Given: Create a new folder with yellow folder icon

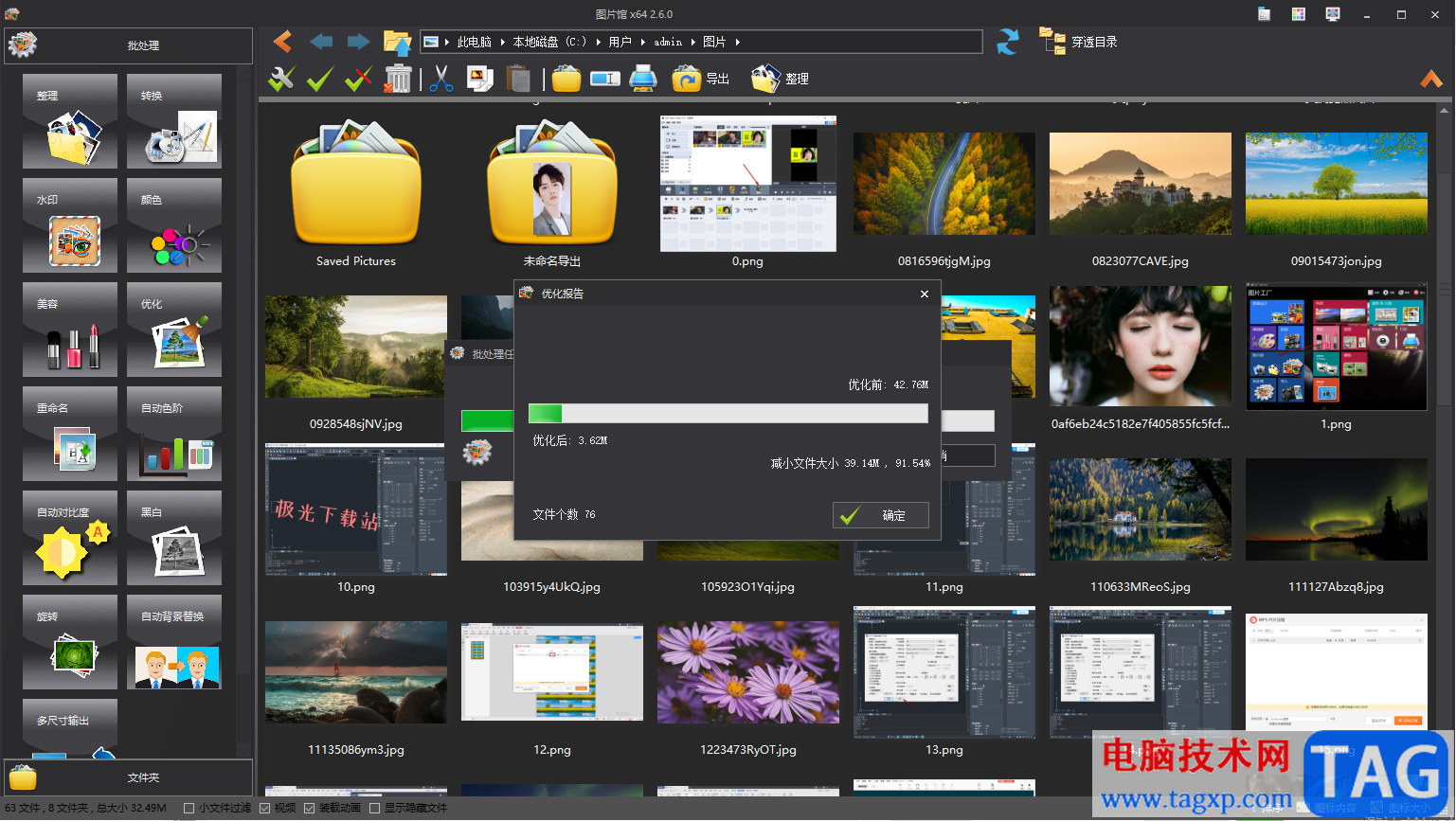Looking at the screenshot, I should coord(566,79).
